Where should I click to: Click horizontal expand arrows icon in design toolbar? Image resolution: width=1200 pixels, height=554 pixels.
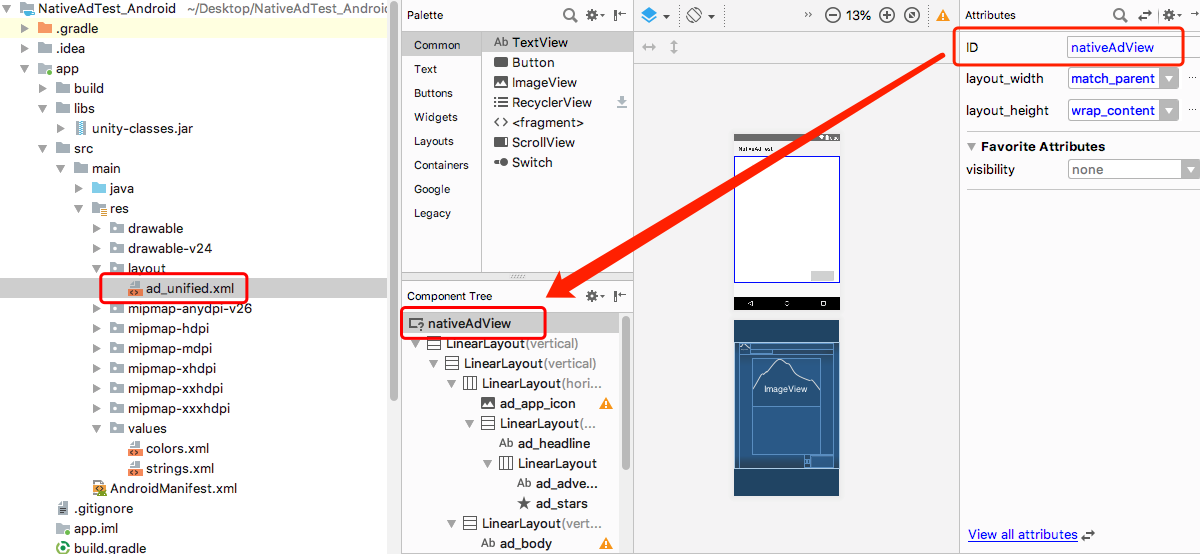point(650,47)
